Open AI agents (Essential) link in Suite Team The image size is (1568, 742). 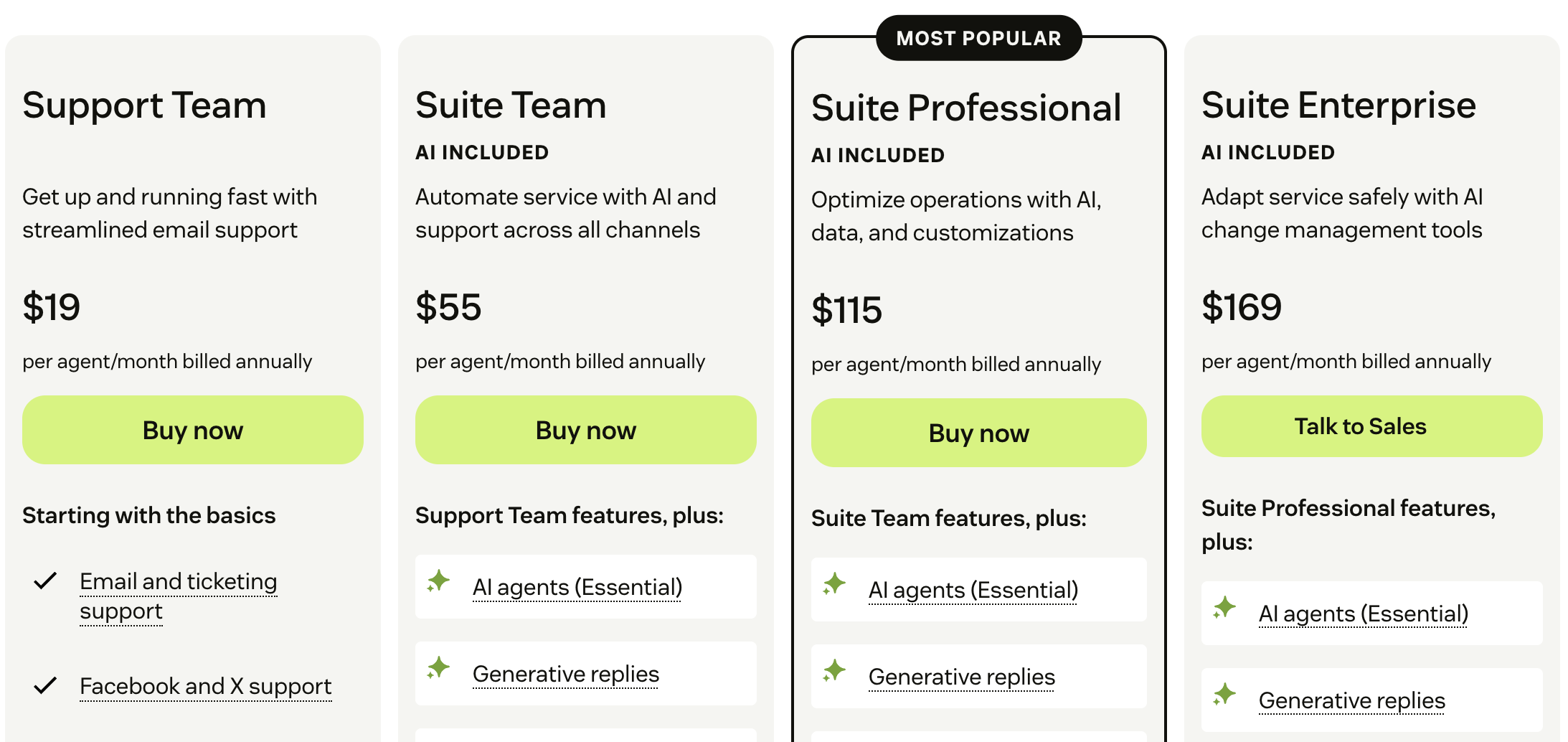coord(577,587)
